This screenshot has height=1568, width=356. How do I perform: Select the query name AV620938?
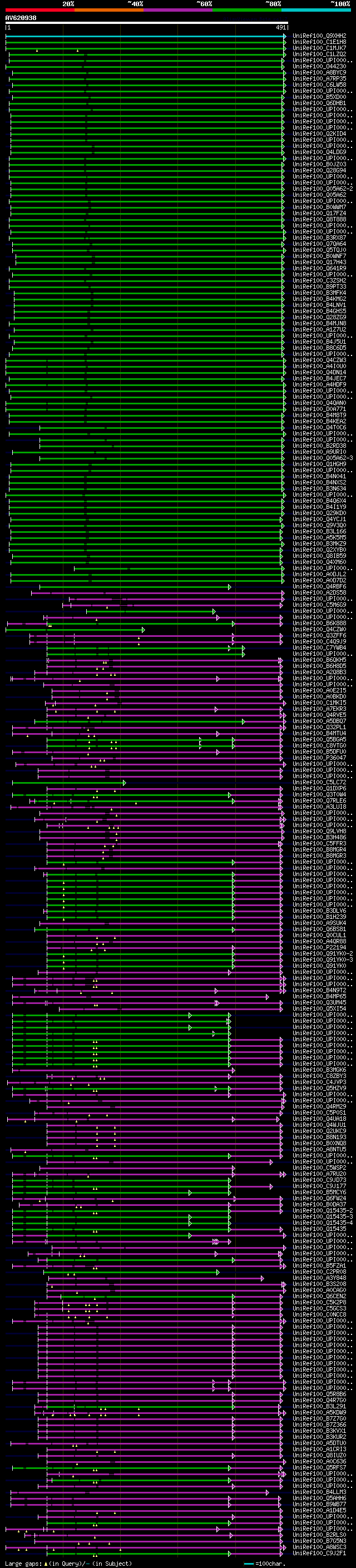pyautogui.click(x=21, y=18)
